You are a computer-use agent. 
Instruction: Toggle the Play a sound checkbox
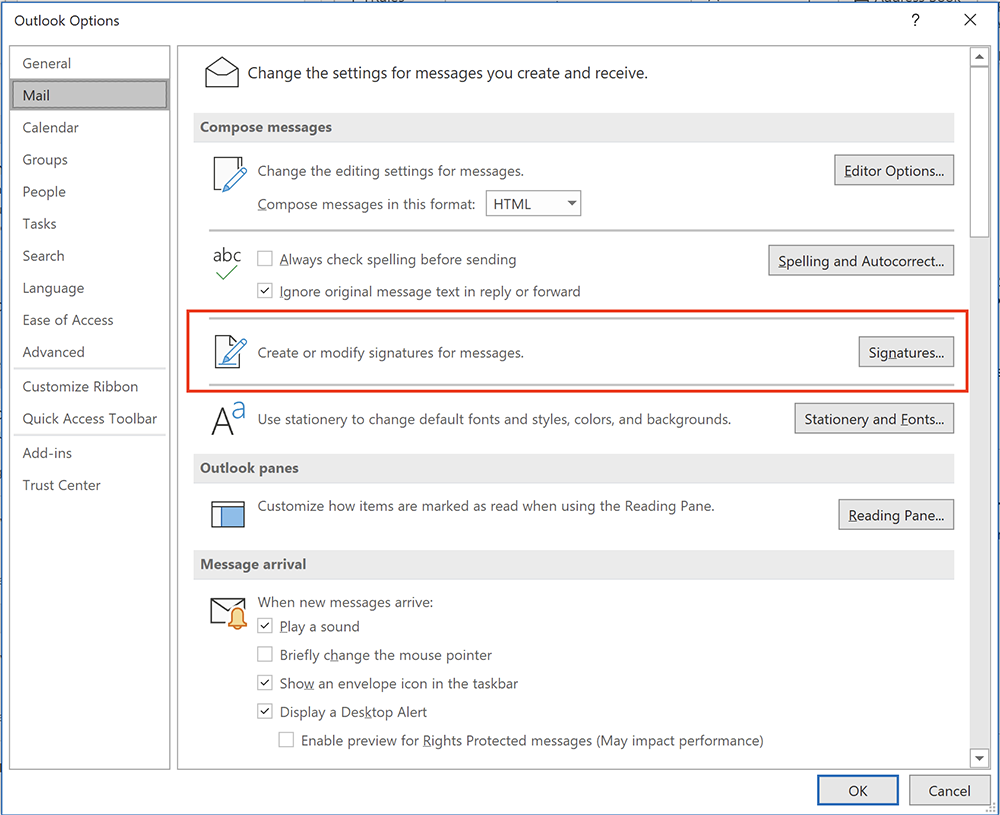coord(265,626)
